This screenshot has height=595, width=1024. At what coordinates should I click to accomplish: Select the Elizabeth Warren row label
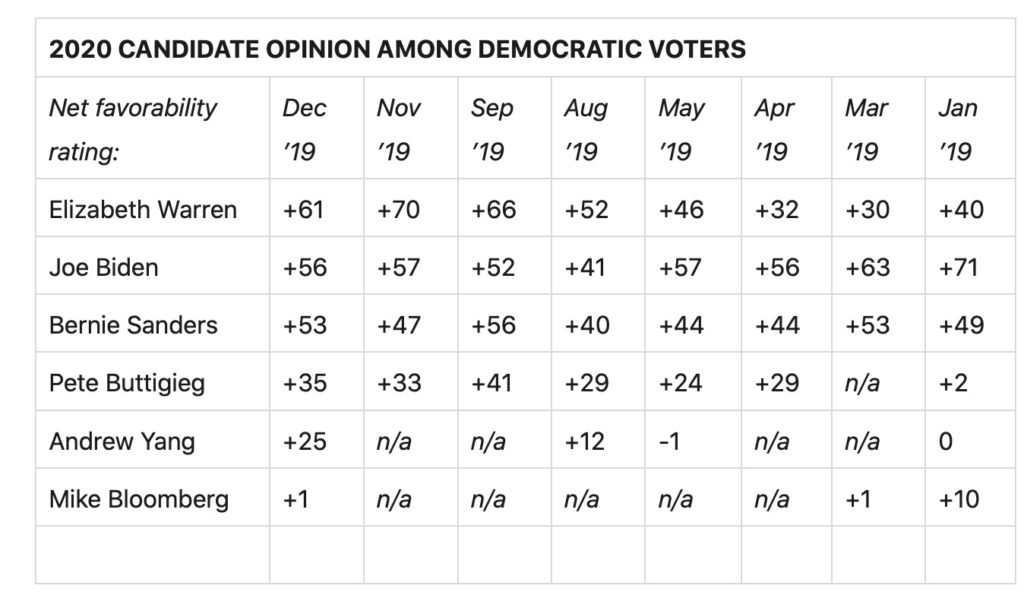[143, 209]
